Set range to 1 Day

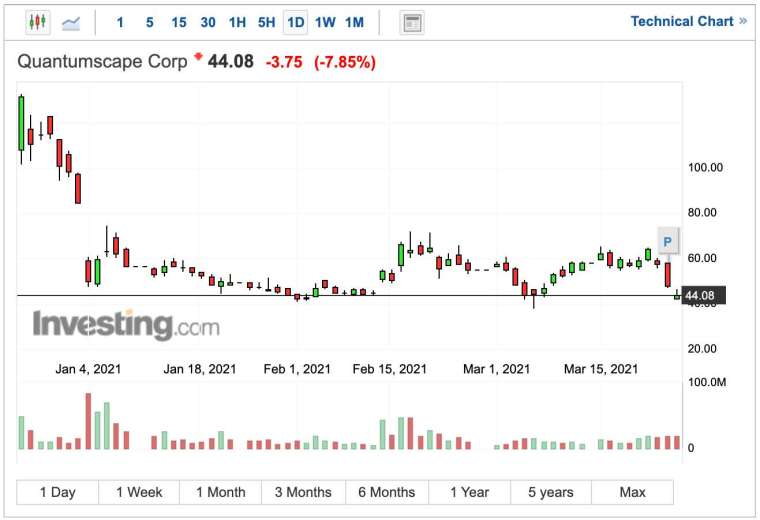[x=58, y=492]
